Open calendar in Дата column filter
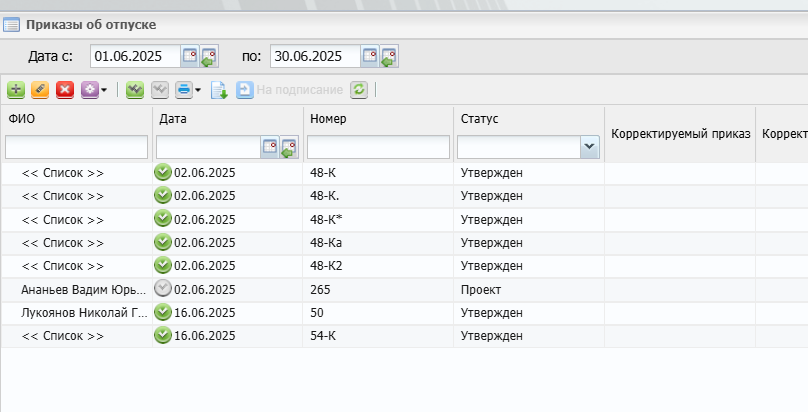The width and height of the screenshot is (808, 412). (270, 147)
